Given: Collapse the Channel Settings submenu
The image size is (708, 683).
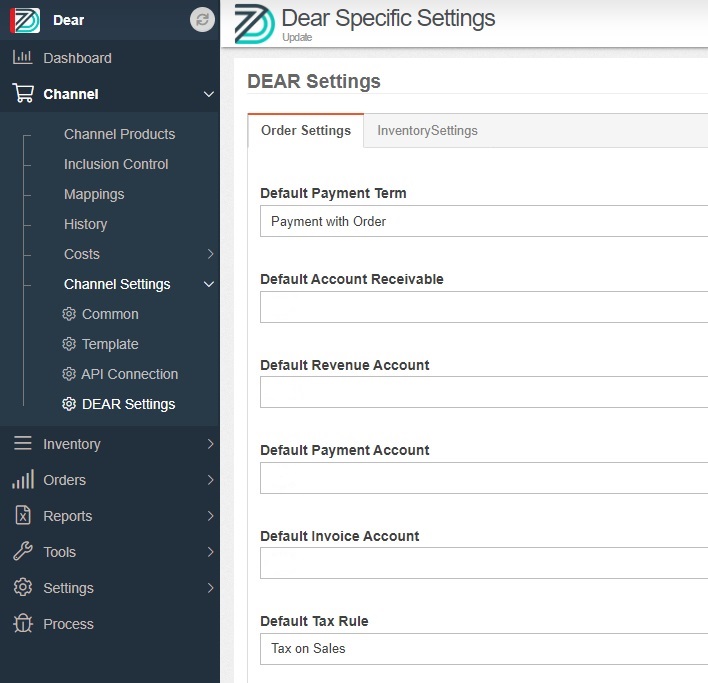Looking at the screenshot, I should pyautogui.click(x=209, y=284).
